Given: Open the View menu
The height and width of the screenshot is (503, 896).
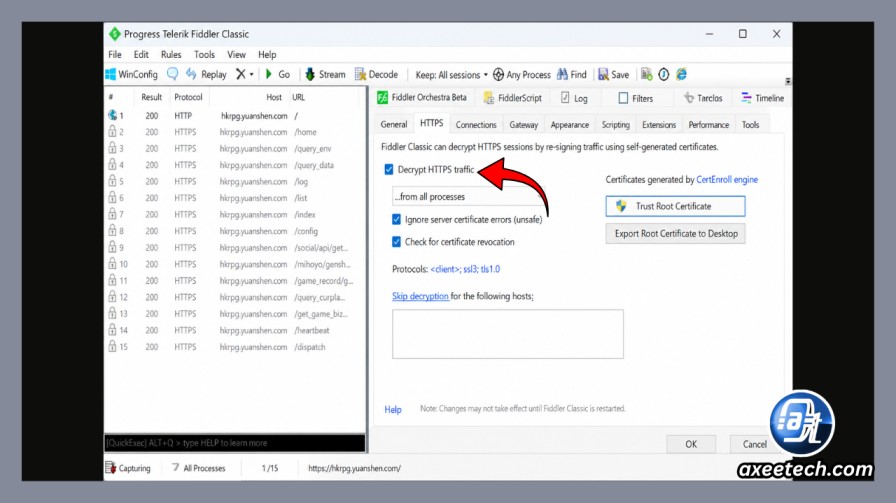Looking at the screenshot, I should (236, 54).
